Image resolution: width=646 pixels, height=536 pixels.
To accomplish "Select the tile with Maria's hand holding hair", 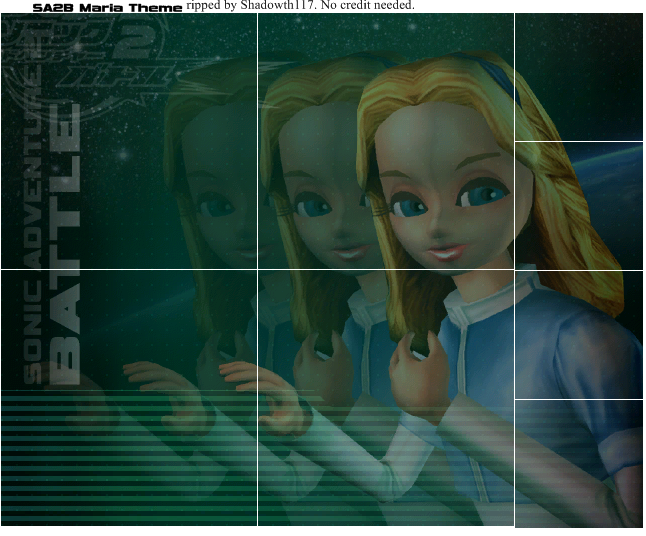I will 386,398.
